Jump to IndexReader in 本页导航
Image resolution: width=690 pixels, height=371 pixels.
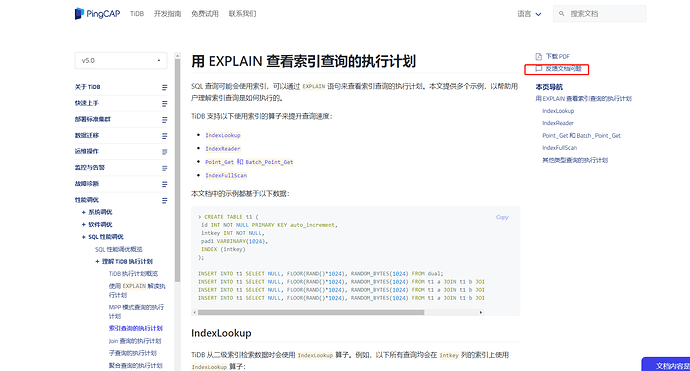[x=558, y=123]
